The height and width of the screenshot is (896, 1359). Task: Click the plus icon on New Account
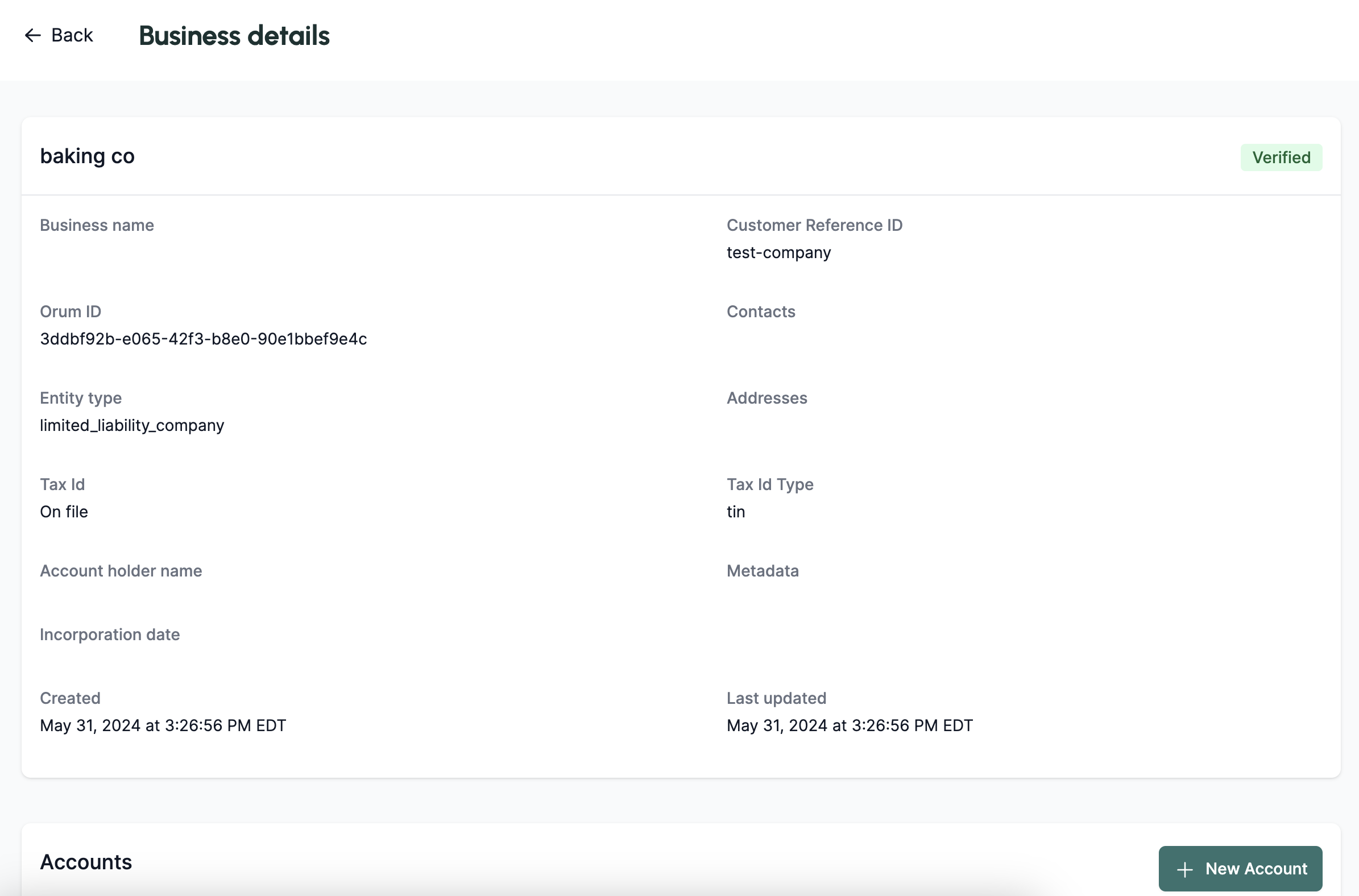[x=1184, y=869]
